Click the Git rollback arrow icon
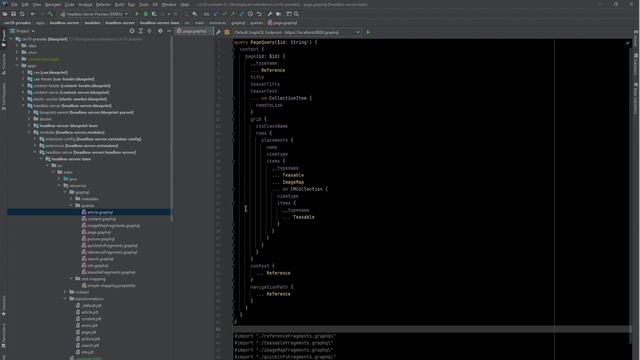Viewport: 640px width, 360px height. tap(259, 14)
